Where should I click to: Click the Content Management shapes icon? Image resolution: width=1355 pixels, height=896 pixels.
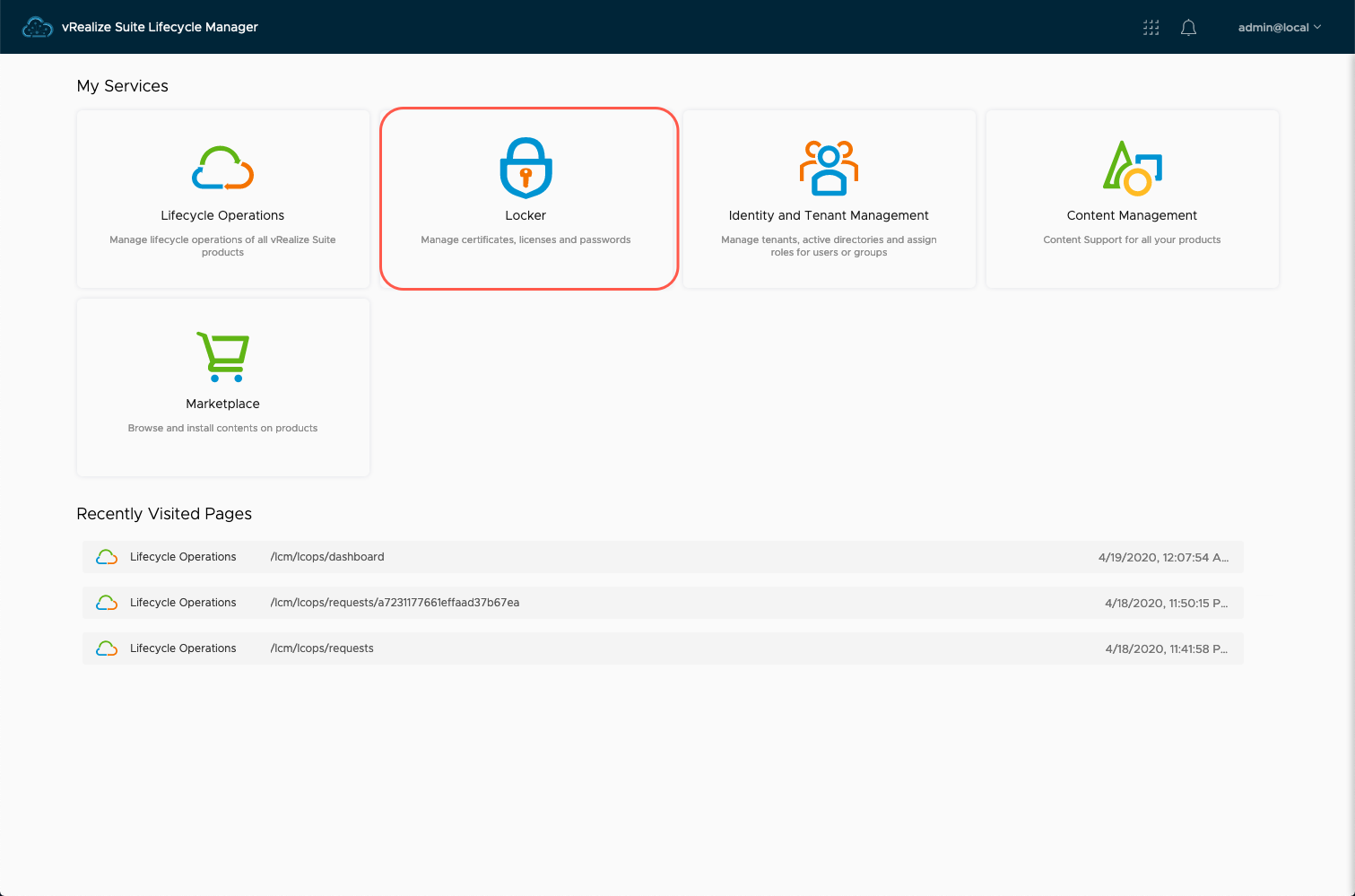pyautogui.click(x=1132, y=168)
